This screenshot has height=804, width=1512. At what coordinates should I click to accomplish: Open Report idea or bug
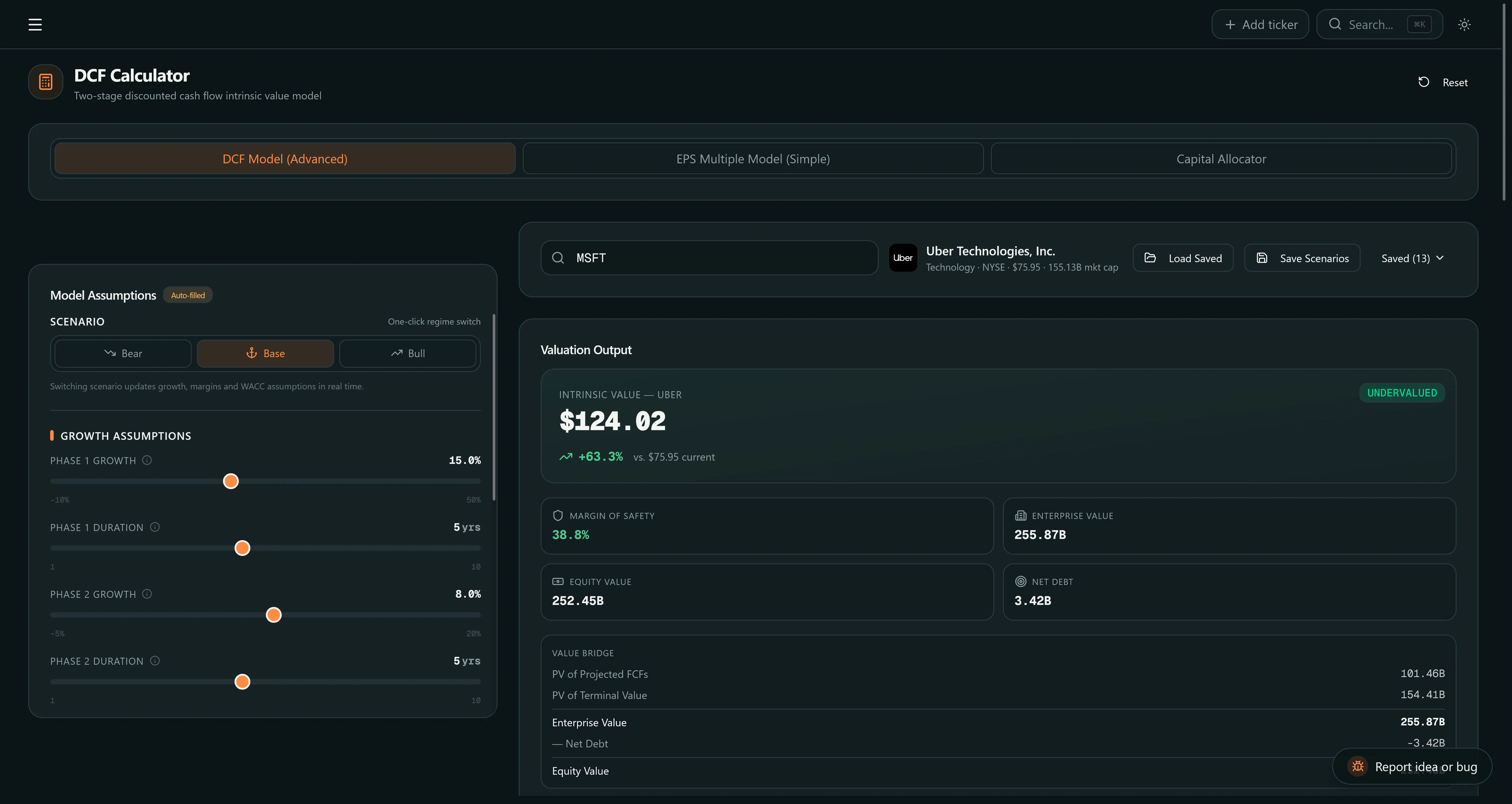(1412, 766)
